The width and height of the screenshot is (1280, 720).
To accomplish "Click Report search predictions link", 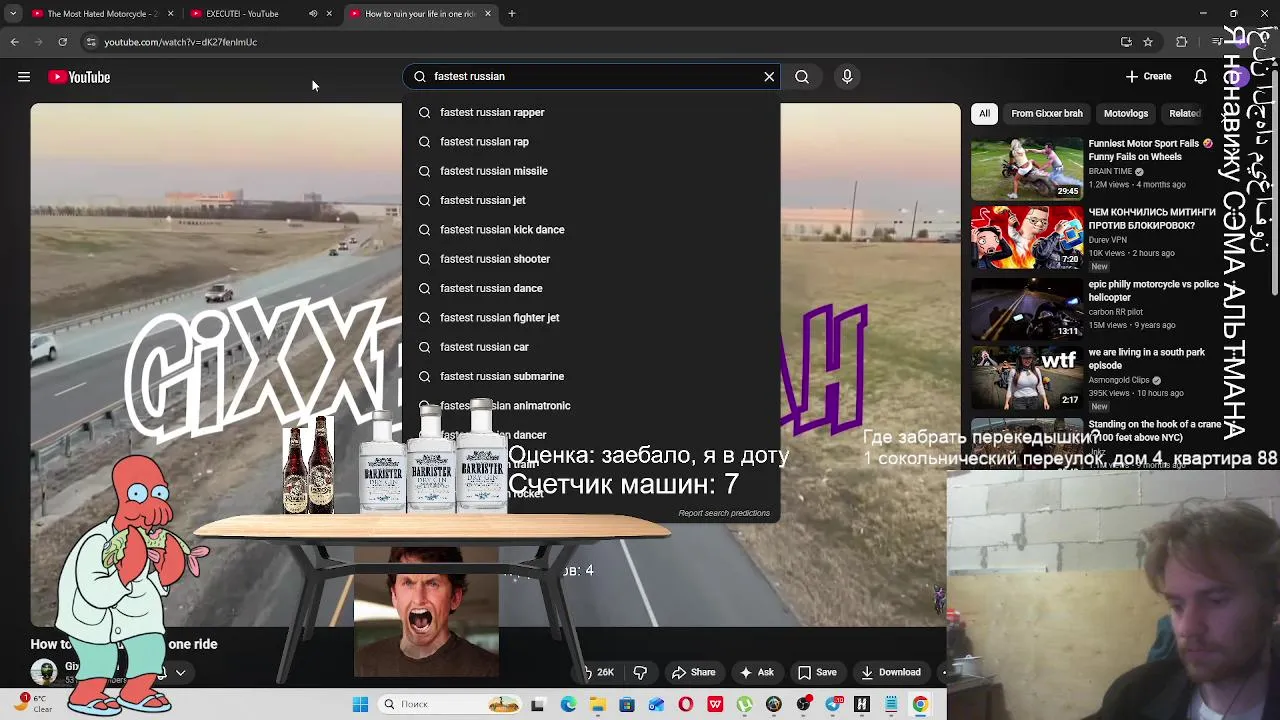I will (724, 513).
